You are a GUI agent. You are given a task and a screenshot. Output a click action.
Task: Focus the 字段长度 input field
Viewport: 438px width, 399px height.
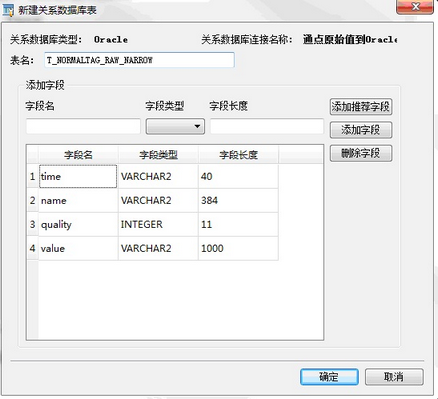point(267,126)
